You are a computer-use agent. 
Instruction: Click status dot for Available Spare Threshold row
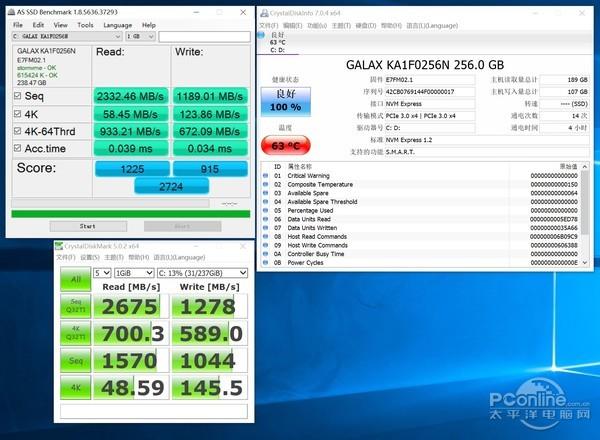tap(266, 202)
